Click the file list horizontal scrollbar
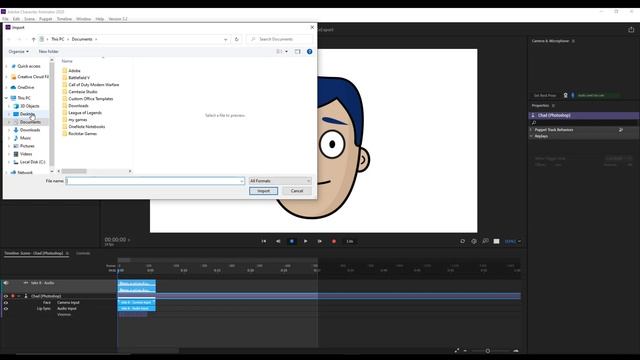This screenshot has height=360, width=640. click(74, 171)
